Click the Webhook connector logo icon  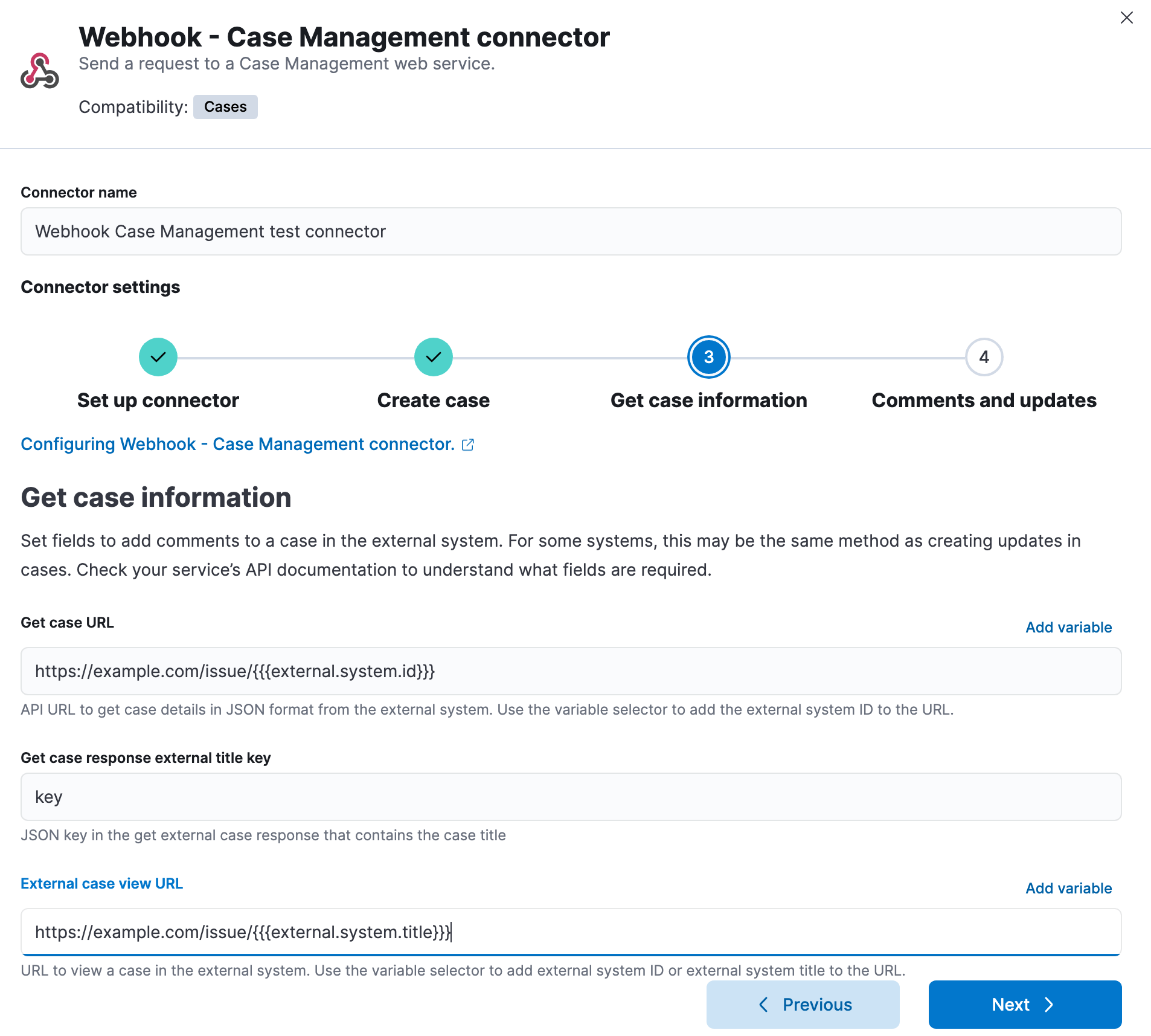(40, 71)
